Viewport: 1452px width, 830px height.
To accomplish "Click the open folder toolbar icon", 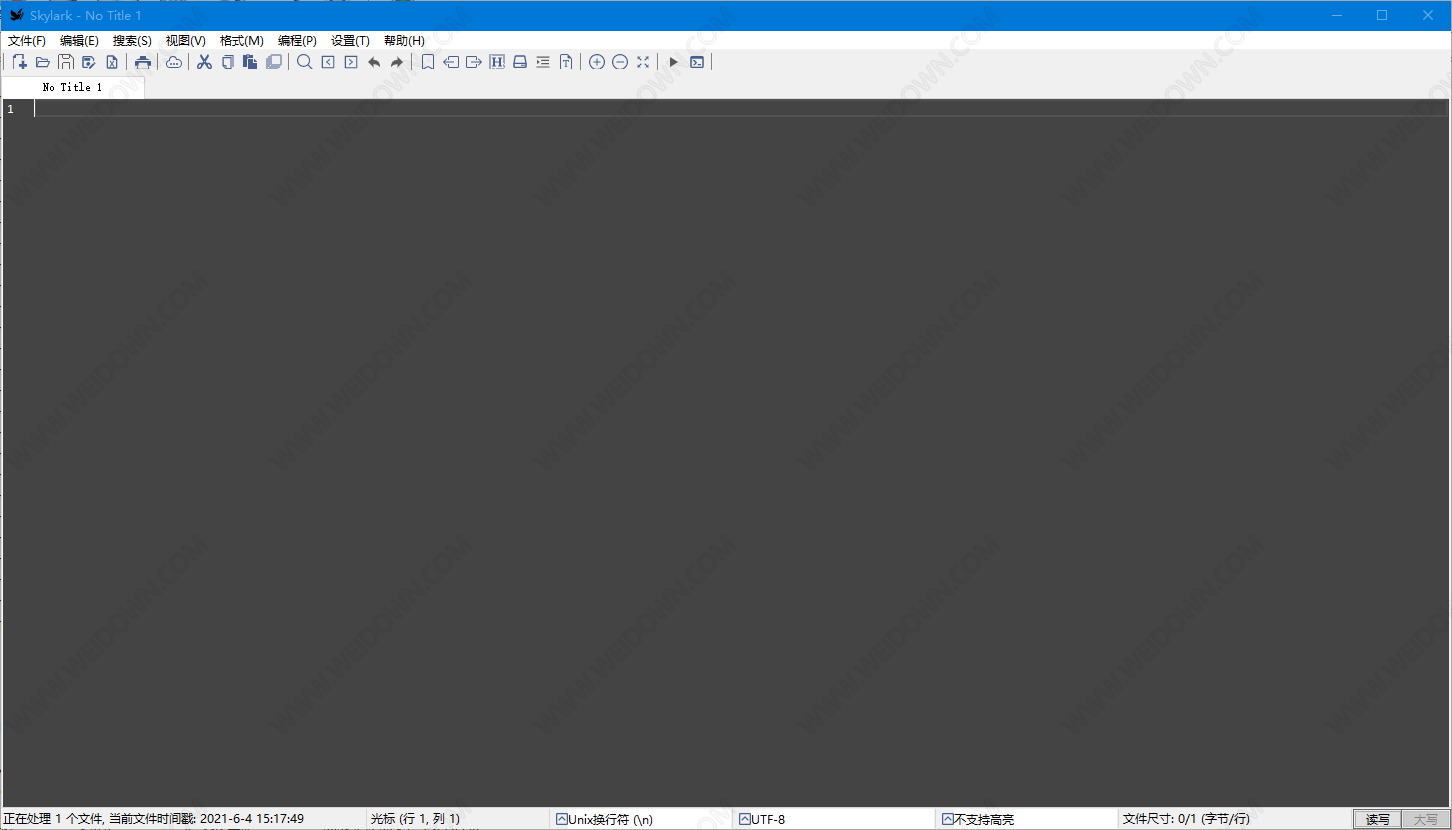I will [x=42, y=62].
